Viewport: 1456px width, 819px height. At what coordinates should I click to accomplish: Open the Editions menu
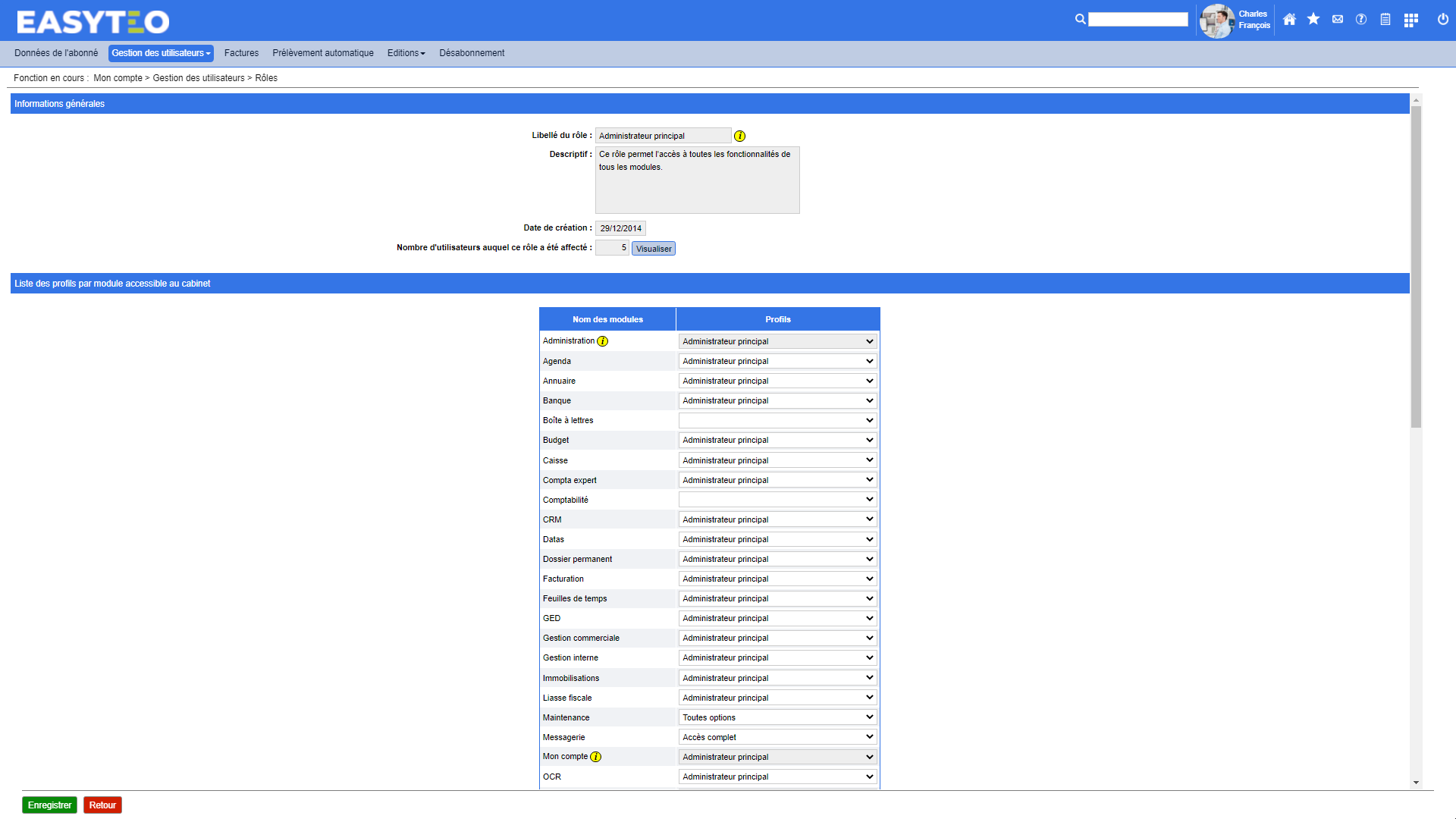pyautogui.click(x=406, y=53)
